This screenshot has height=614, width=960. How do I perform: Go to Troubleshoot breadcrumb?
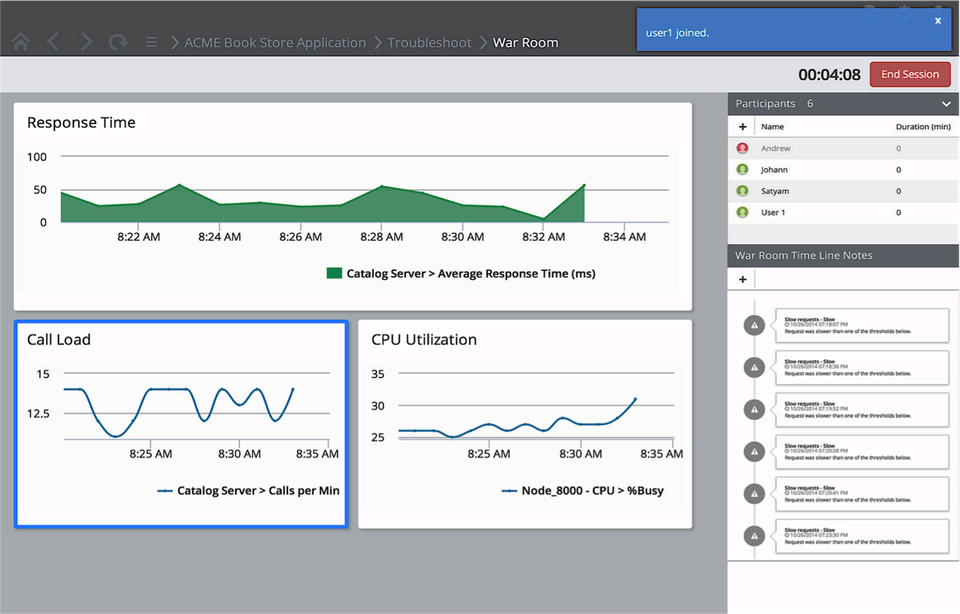[x=429, y=43]
